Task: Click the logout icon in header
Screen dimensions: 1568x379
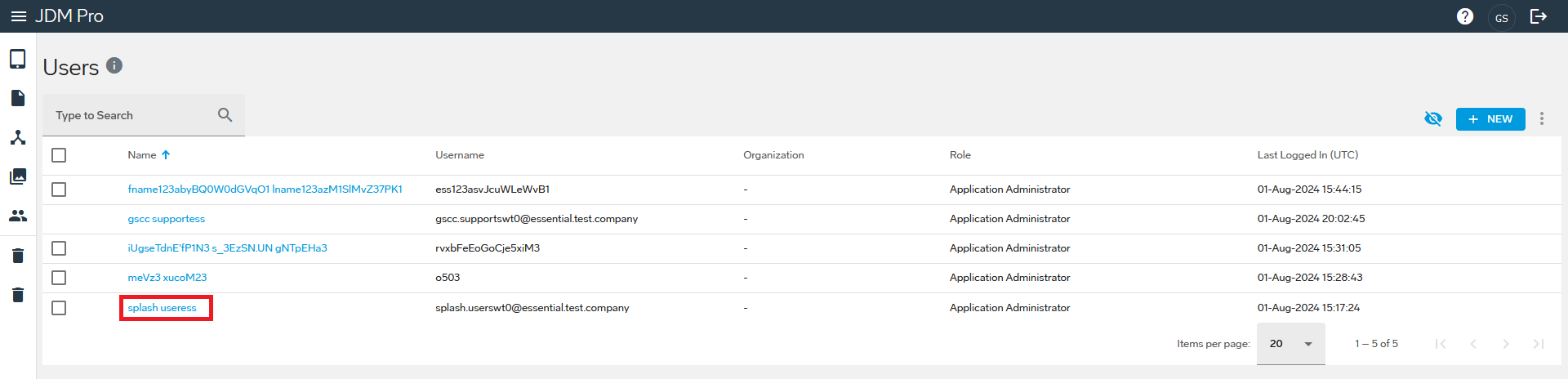Action: point(1539,16)
